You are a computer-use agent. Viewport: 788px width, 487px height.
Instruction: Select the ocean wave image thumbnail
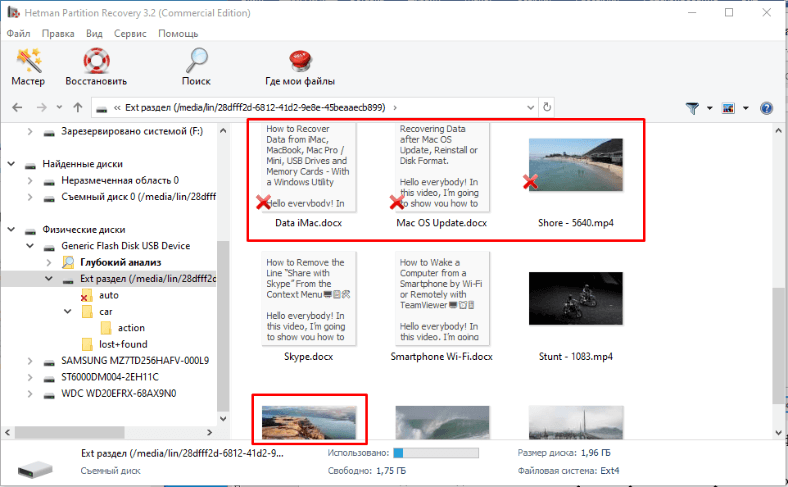pyautogui.click(x=442, y=422)
